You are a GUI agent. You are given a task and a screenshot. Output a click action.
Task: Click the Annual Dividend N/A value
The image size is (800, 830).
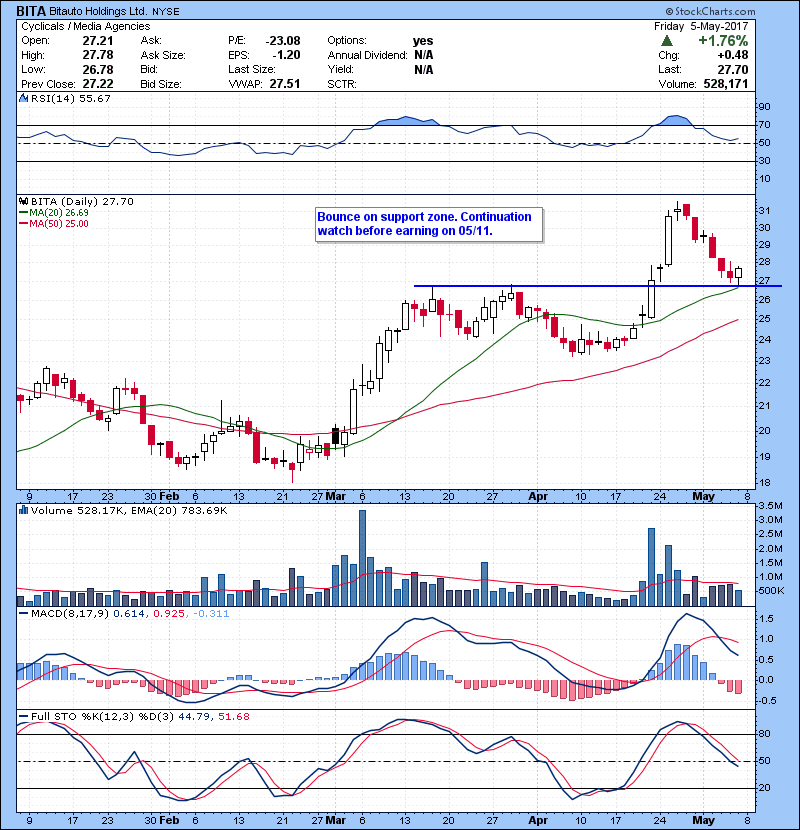[x=424, y=55]
